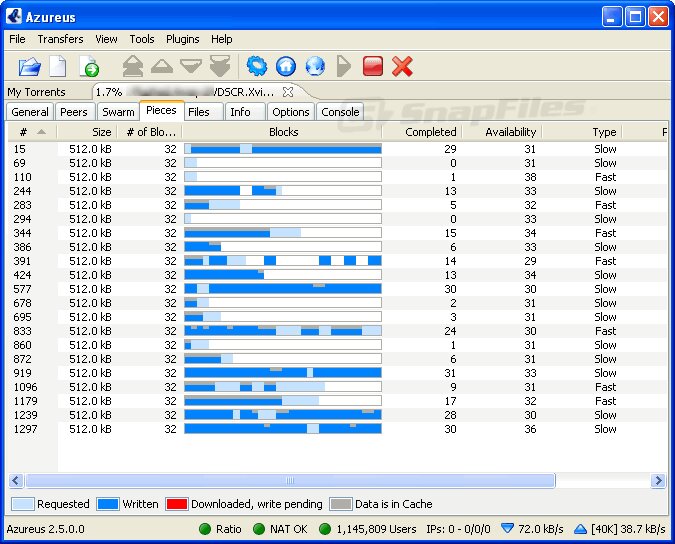
Task: Click the blue gear toolbar icon
Action: (257, 66)
